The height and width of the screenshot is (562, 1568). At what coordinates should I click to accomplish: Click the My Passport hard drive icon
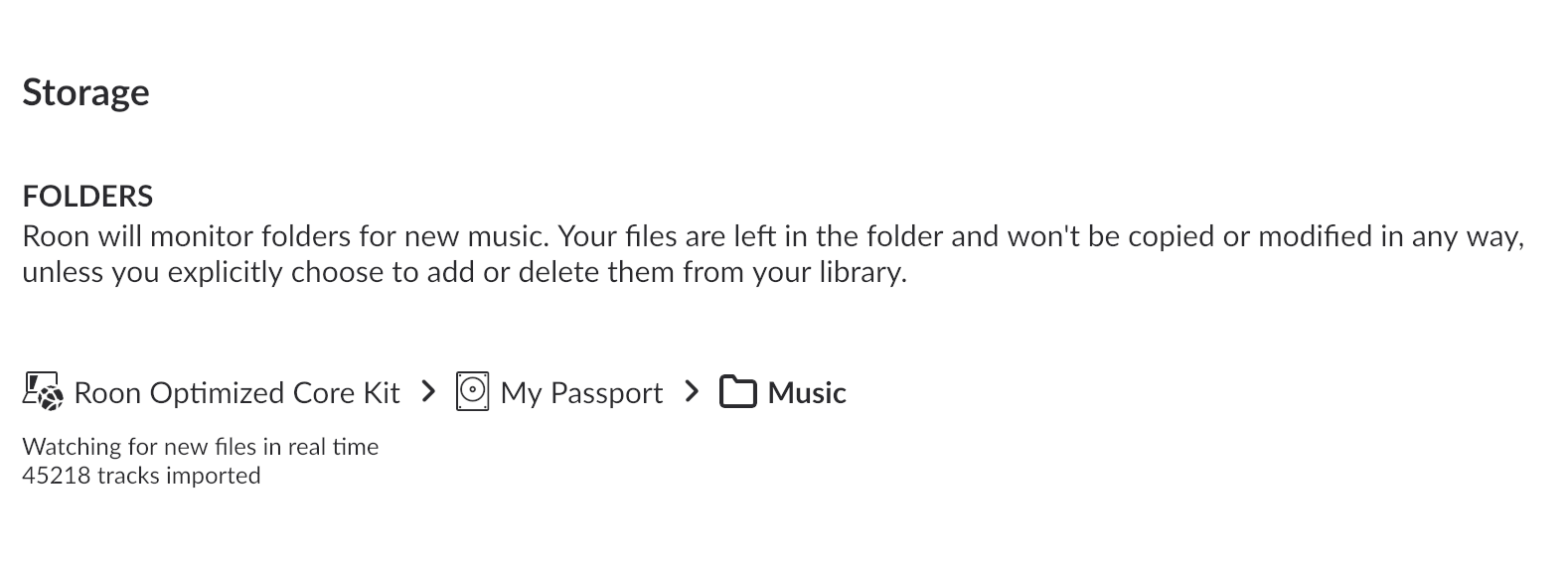472,392
